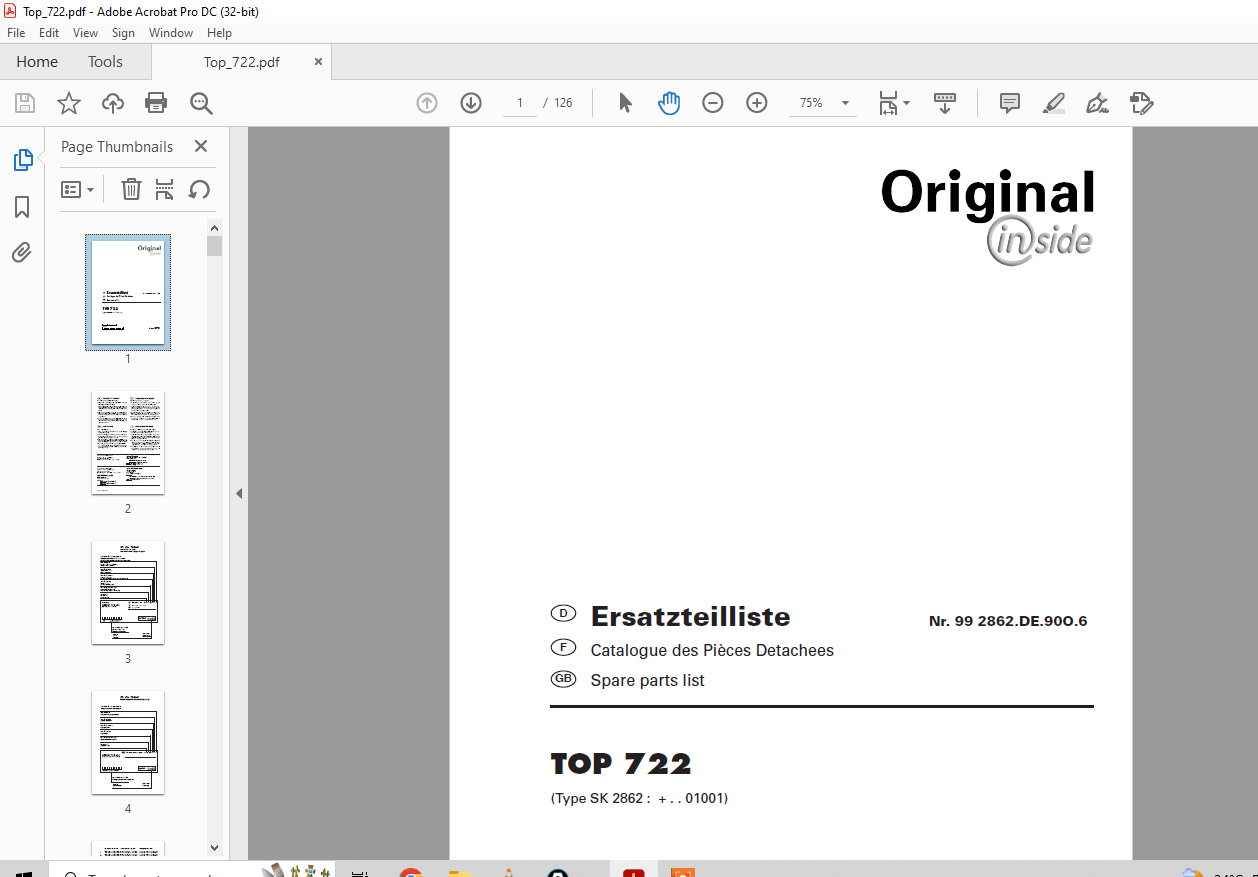Open the Edit menu
1258x877 pixels.
49,33
